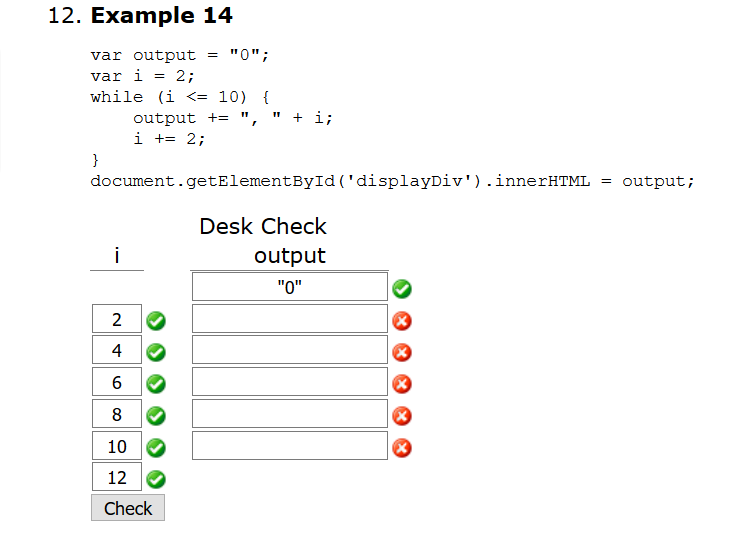Click red error icon in the i=4 row

(402, 352)
